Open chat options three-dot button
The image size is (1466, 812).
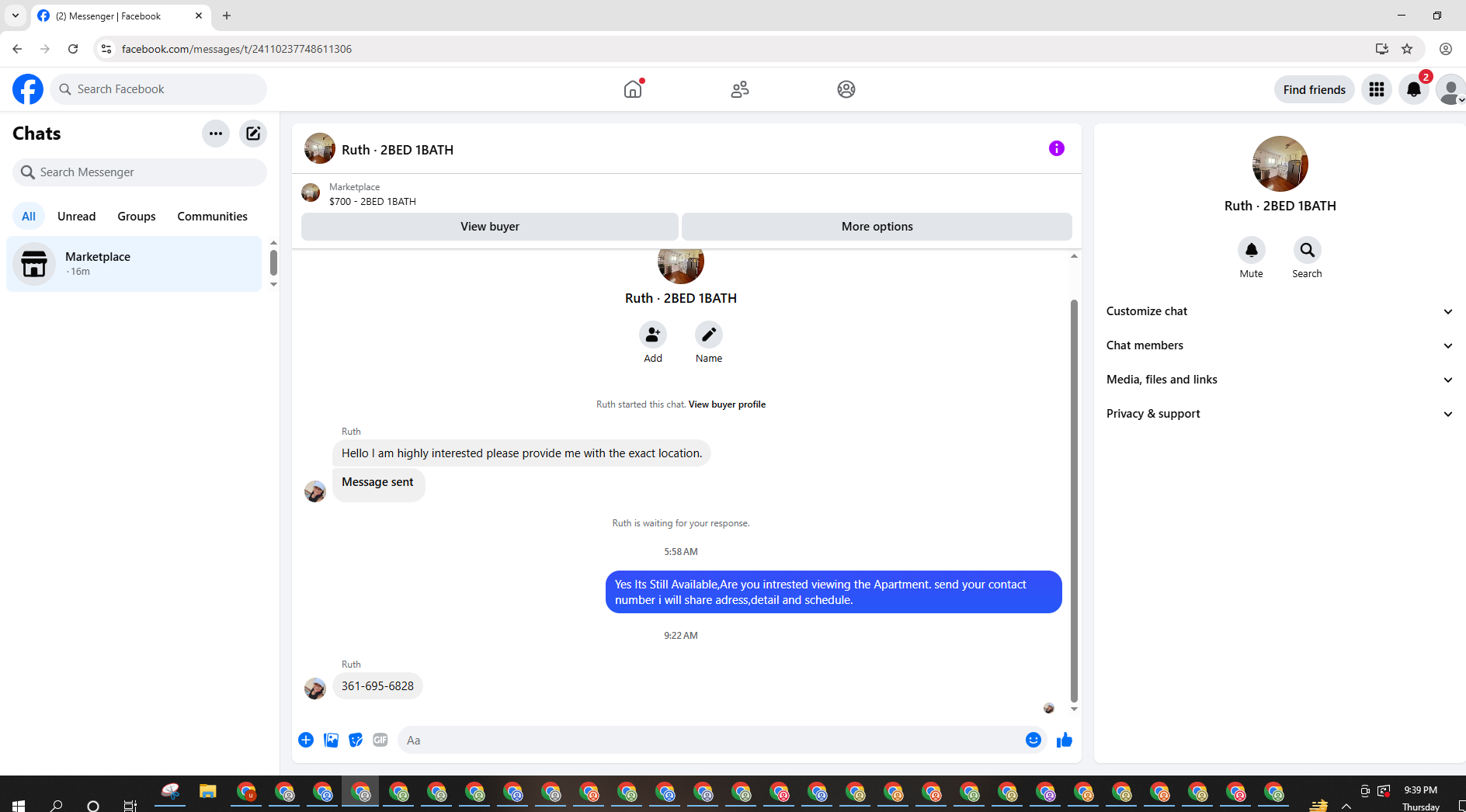pyautogui.click(x=216, y=134)
